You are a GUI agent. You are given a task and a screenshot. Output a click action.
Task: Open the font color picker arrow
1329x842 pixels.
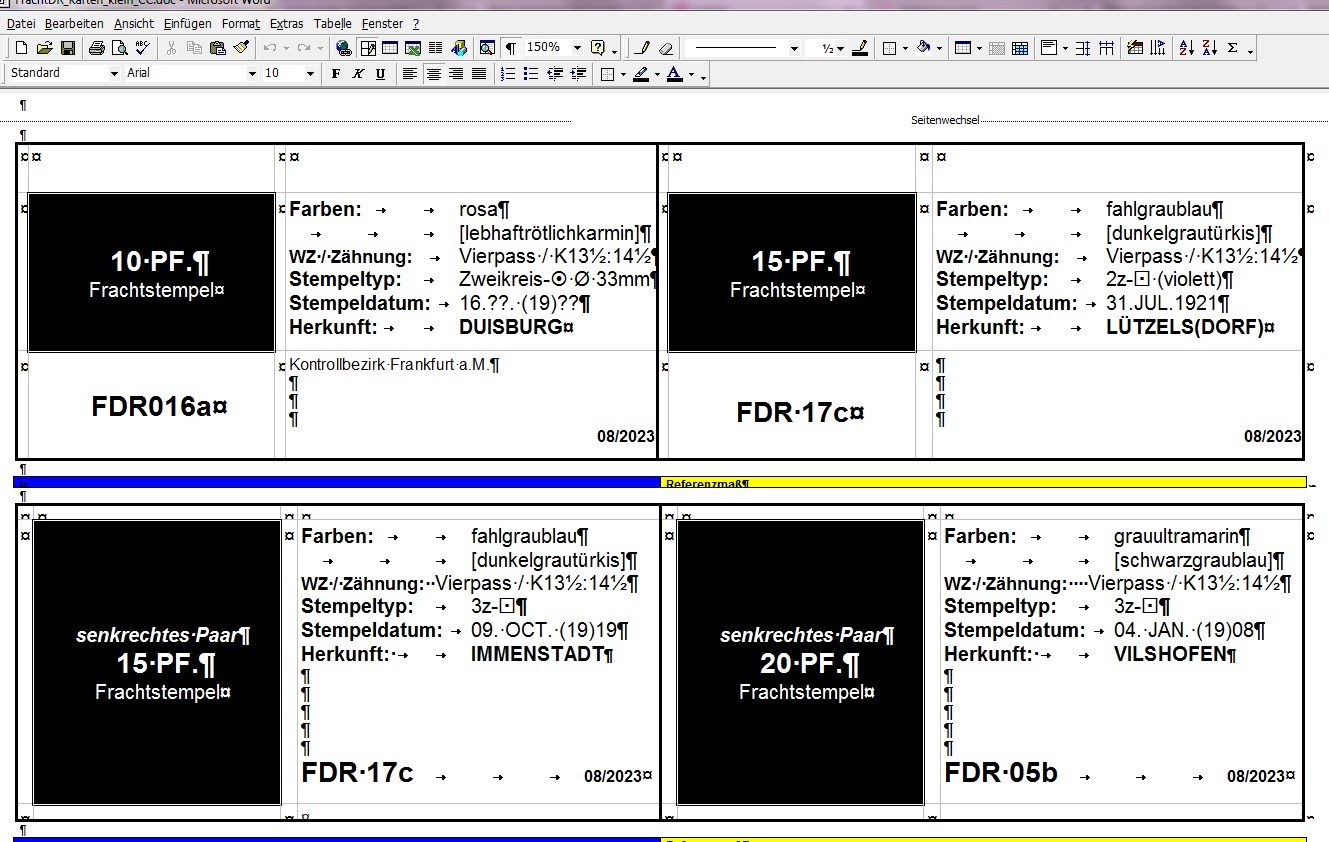(690, 75)
